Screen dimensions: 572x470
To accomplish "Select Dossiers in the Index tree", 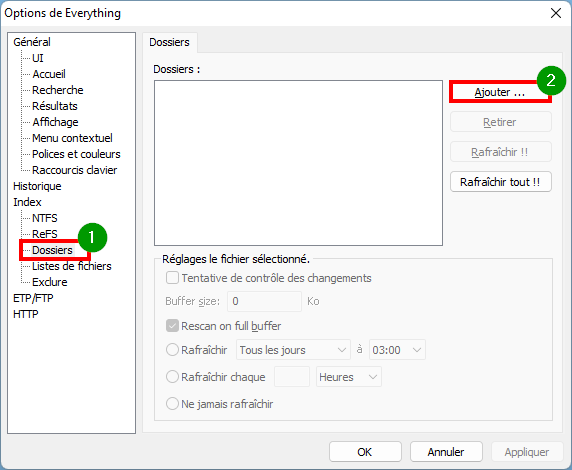I will 52,250.
